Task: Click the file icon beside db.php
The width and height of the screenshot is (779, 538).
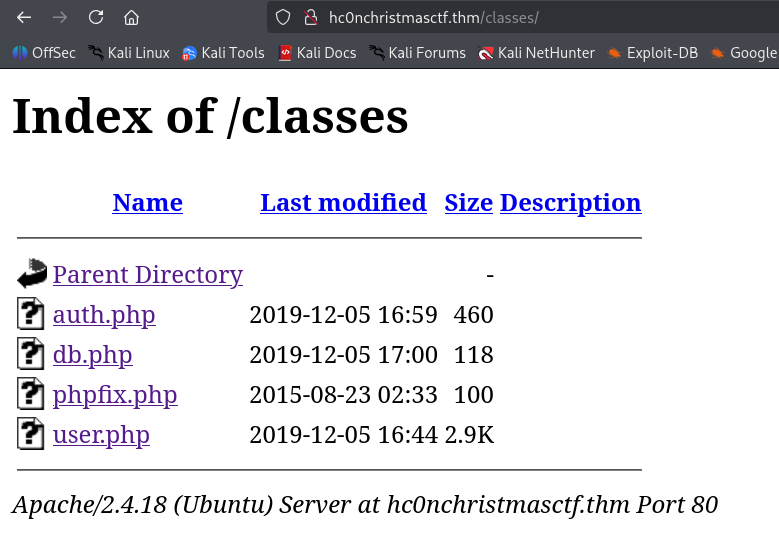Action: [32, 355]
